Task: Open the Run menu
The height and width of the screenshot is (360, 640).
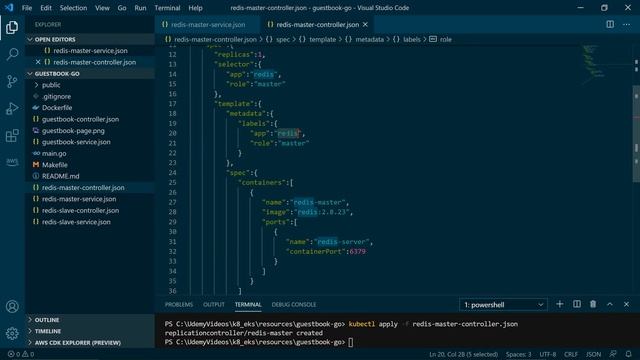Action: [x=140, y=8]
